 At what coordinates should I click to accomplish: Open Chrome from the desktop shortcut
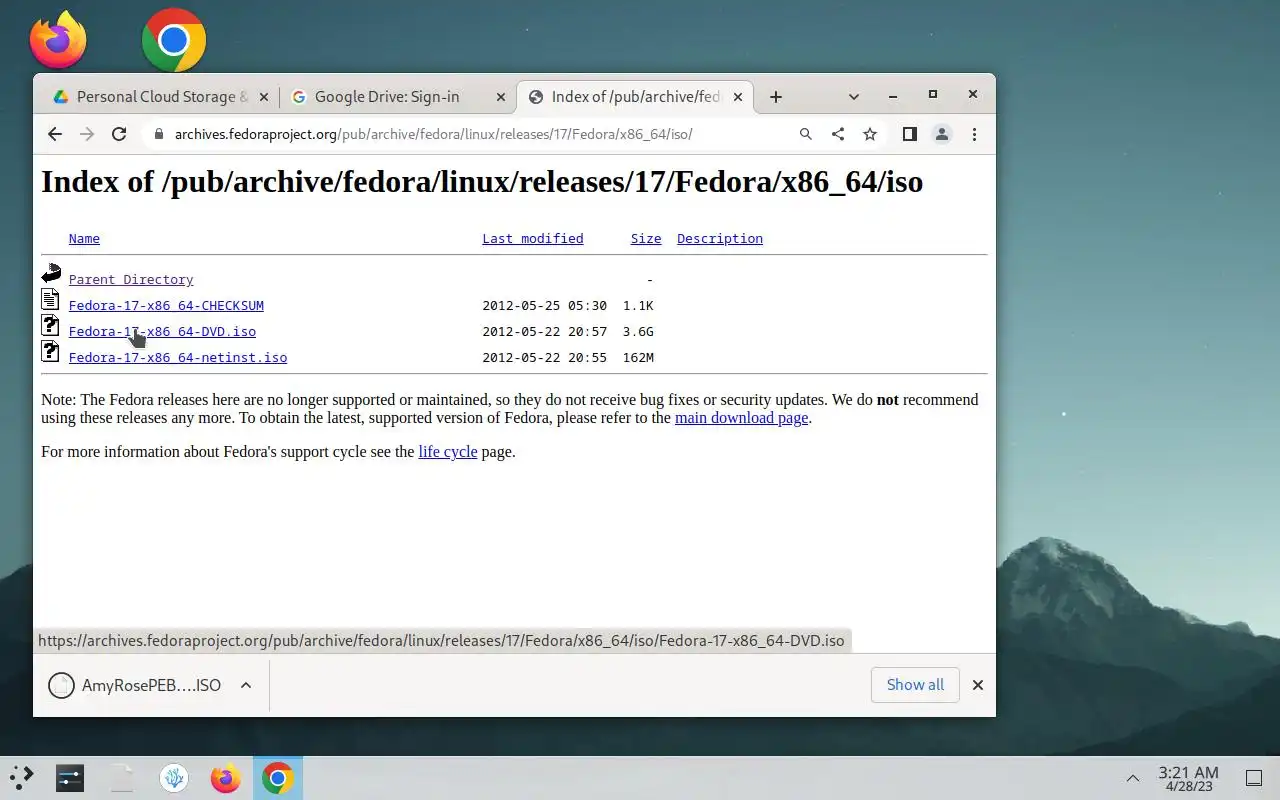coord(174,40)
